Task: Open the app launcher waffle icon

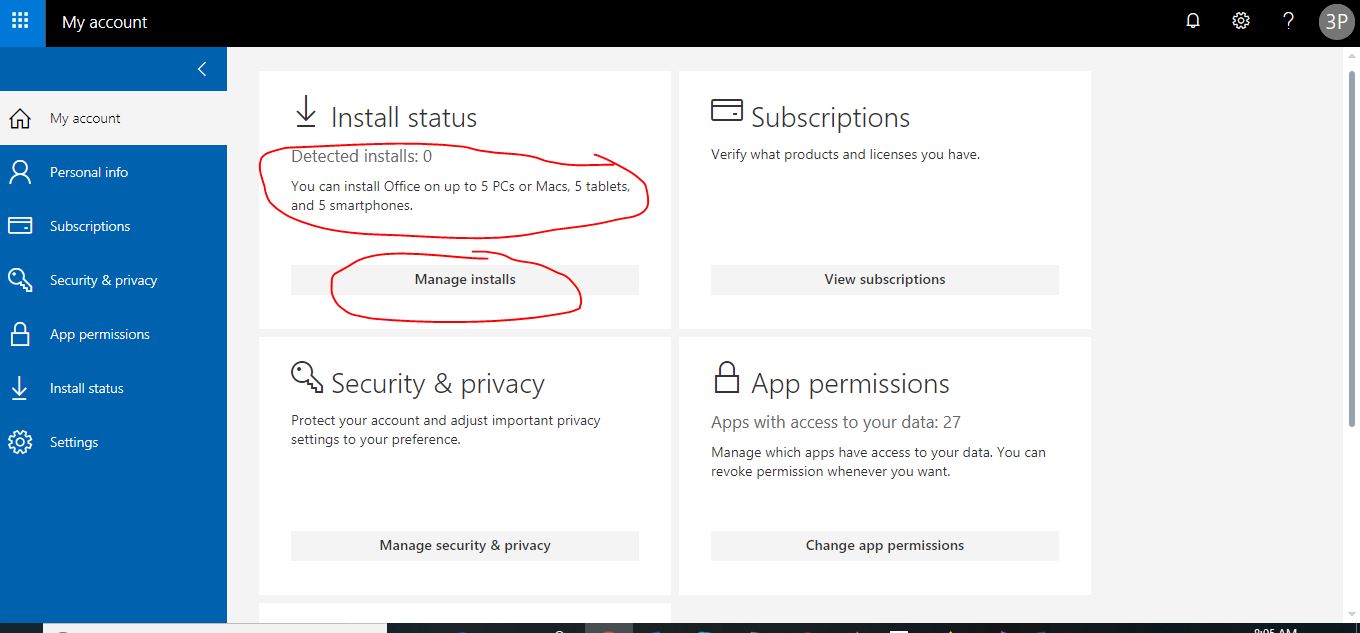Action: (x=20, y=21)
